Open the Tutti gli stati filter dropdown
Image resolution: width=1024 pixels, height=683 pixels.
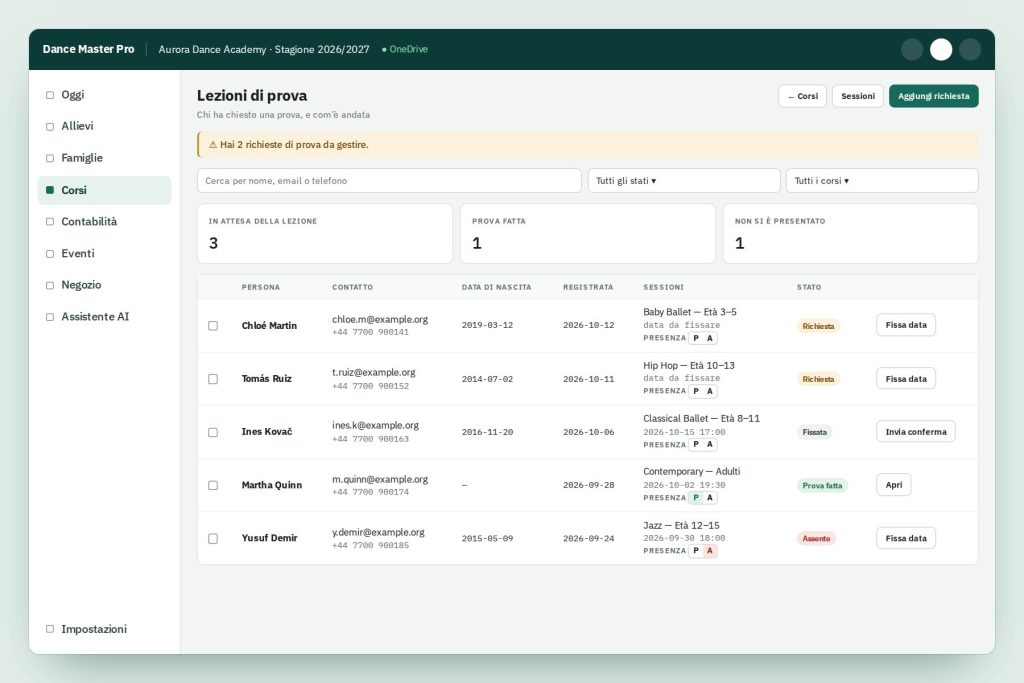click(x=684, y=181)
